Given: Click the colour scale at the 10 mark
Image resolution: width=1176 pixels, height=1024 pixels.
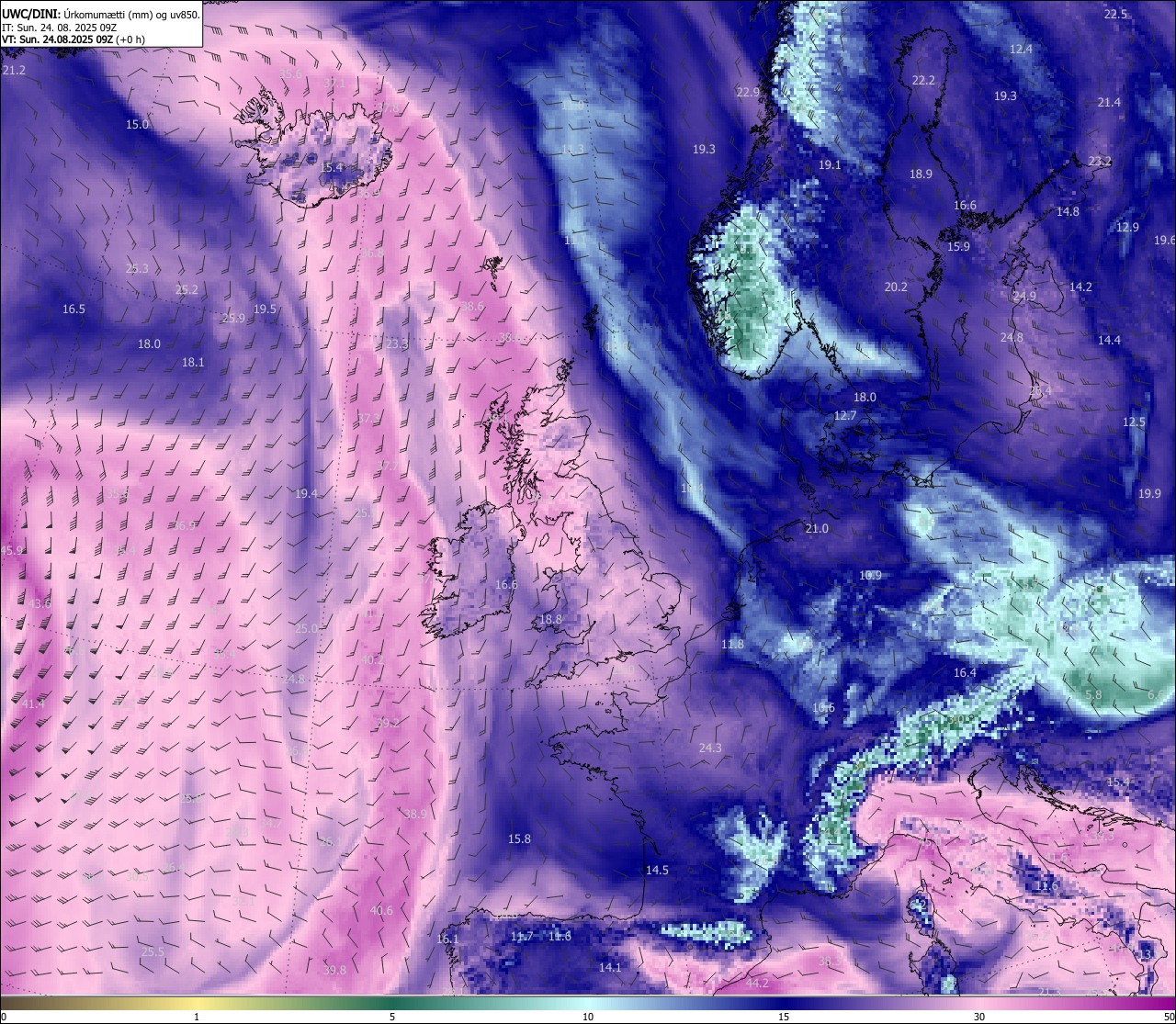Looking at the screenshot, I should click(588, 1004).
